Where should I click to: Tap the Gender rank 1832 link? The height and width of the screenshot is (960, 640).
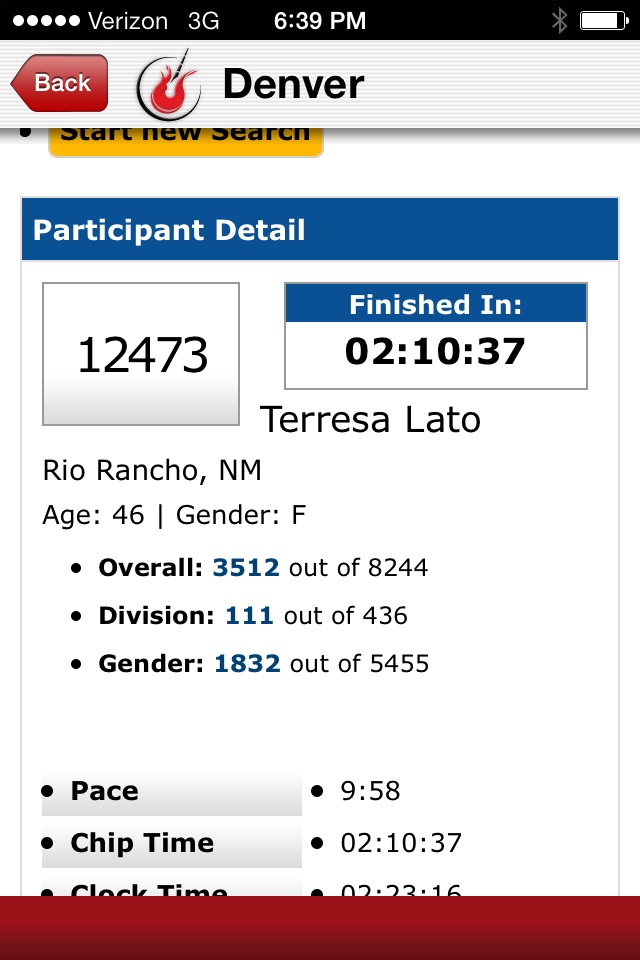click(x=246, y=664)
